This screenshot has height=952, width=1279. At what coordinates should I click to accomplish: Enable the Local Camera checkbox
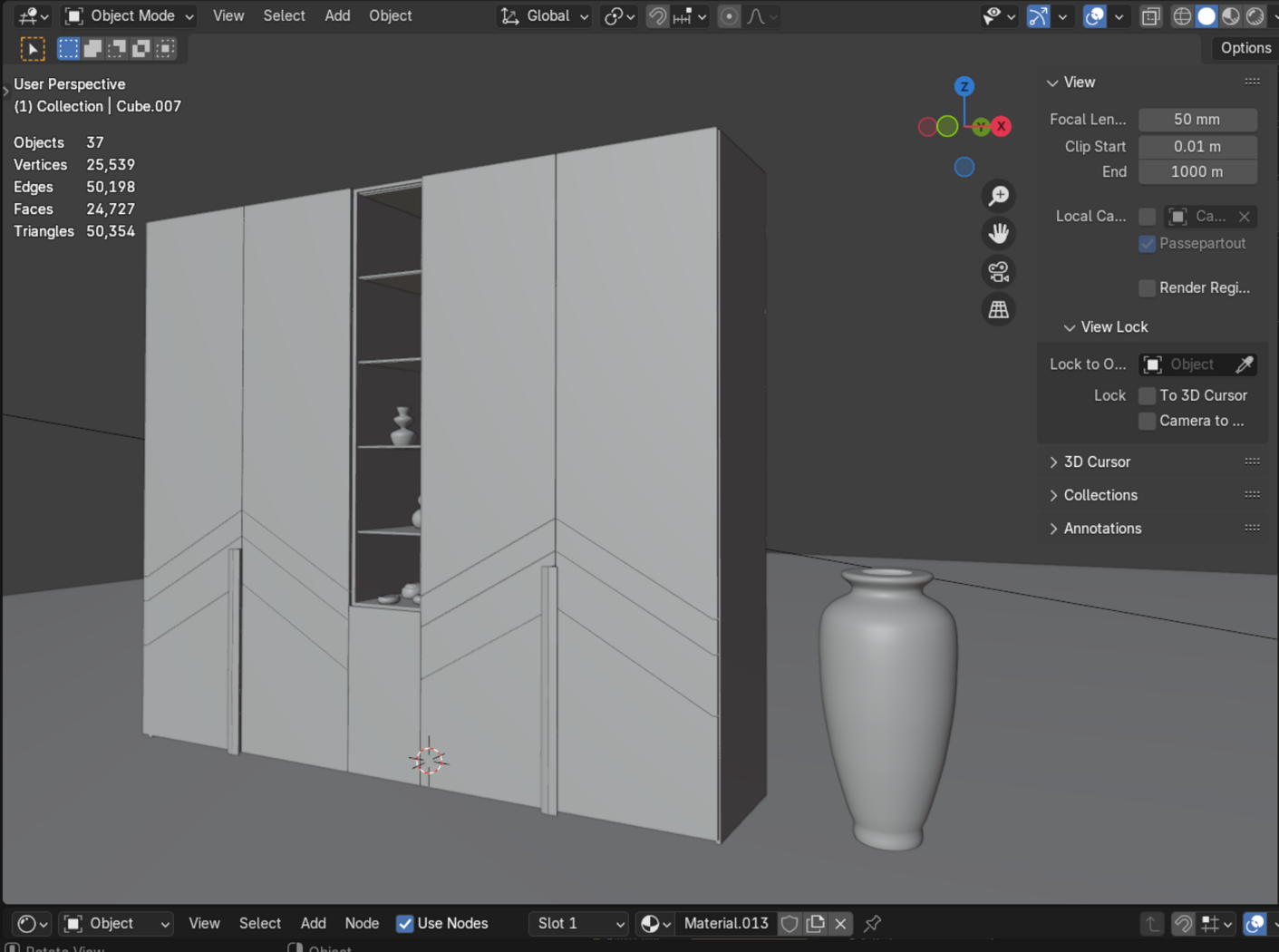[1148, 217]
